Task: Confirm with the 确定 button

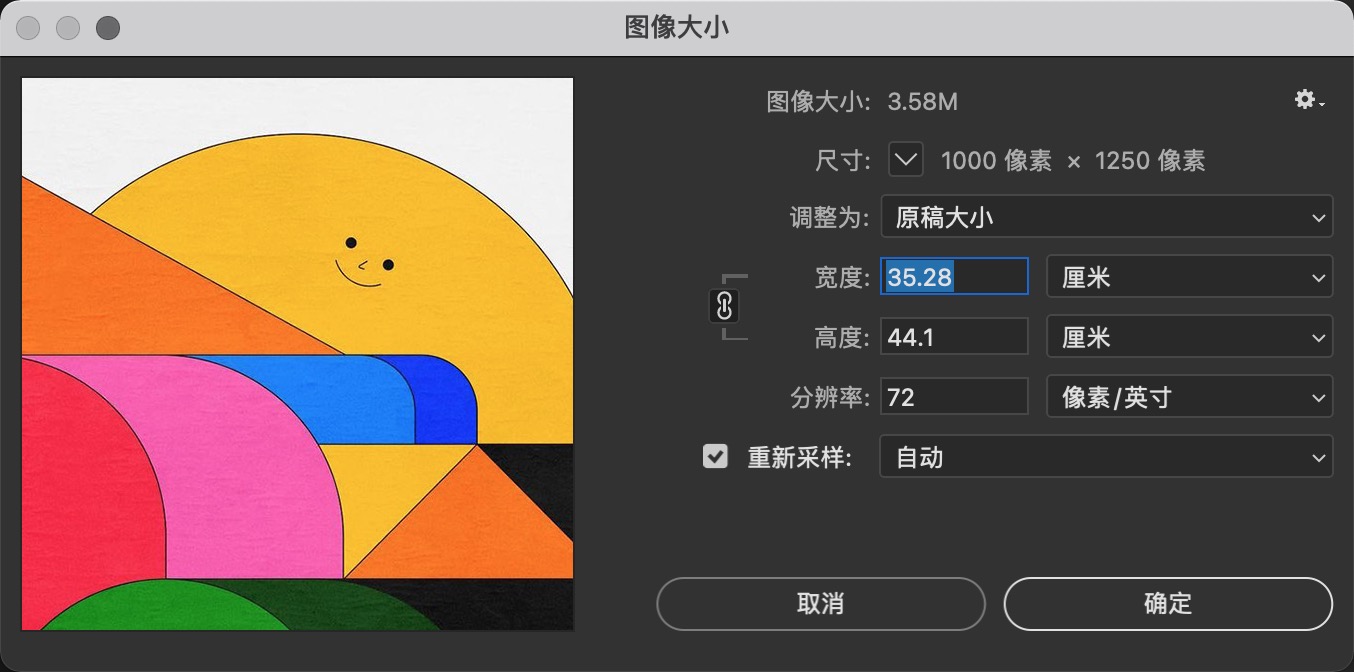Action: [1167, 604]
